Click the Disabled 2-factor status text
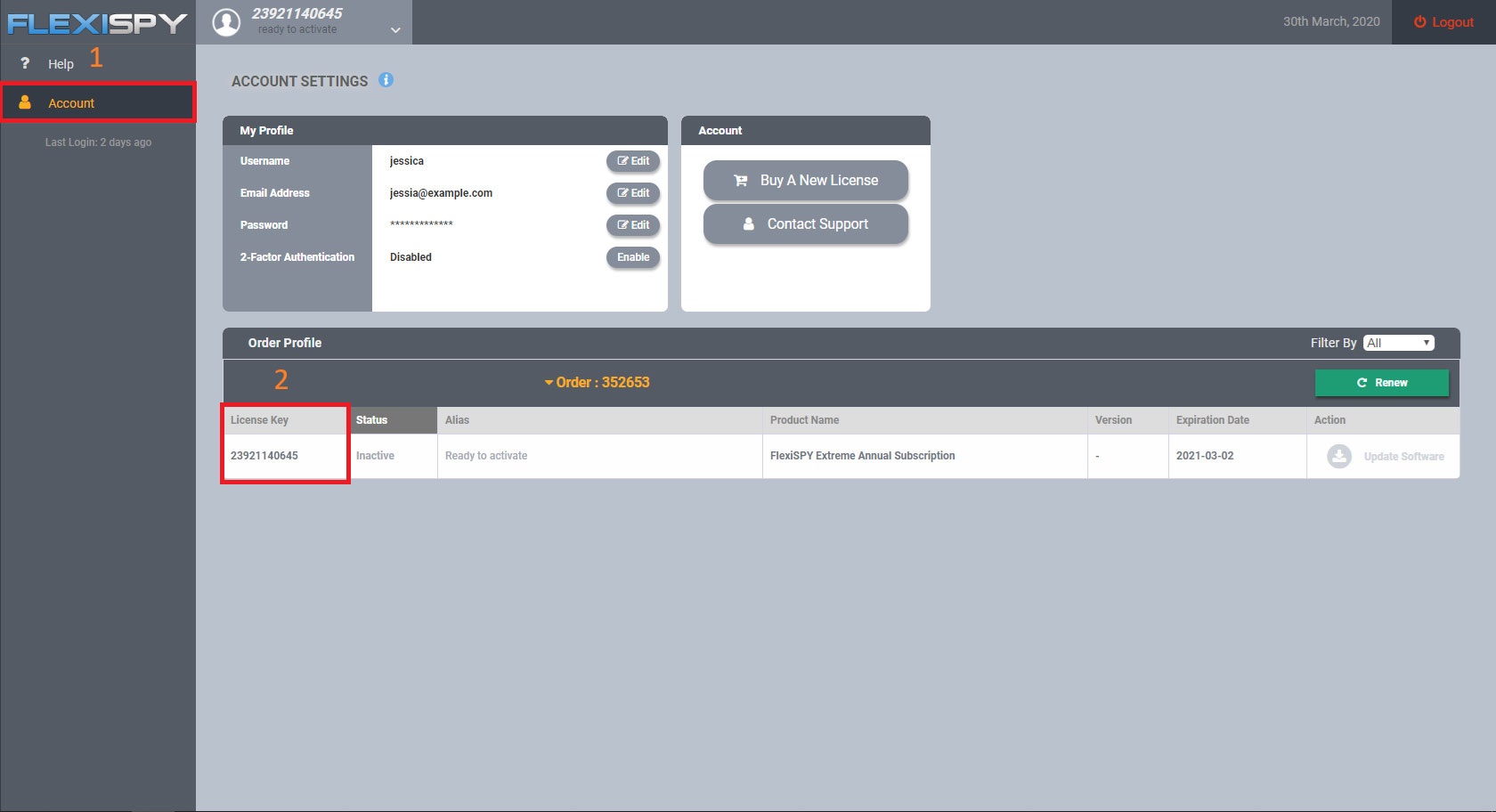This screenshot has width=1496, height=812. [411, 257]
